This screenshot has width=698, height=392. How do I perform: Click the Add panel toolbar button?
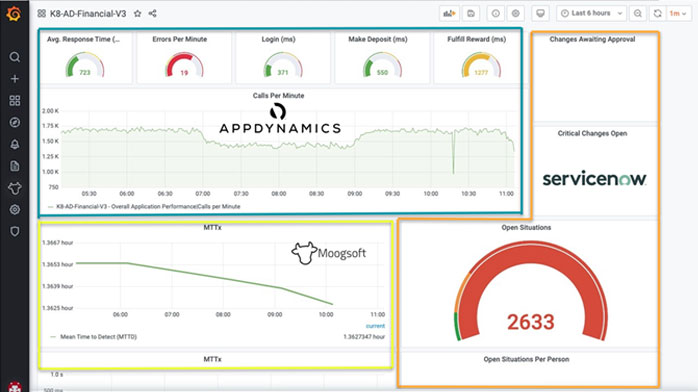click(449, 13)
